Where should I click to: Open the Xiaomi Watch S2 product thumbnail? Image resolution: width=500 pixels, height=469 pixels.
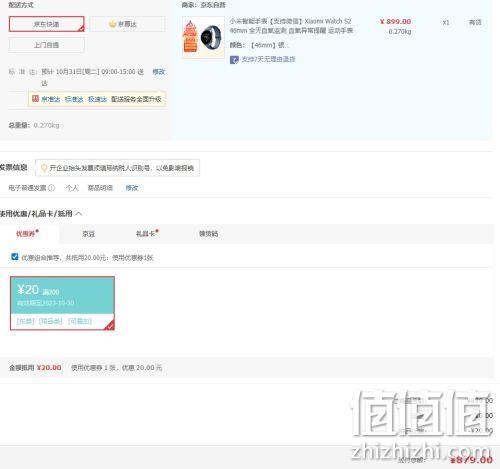pos(203,37)
